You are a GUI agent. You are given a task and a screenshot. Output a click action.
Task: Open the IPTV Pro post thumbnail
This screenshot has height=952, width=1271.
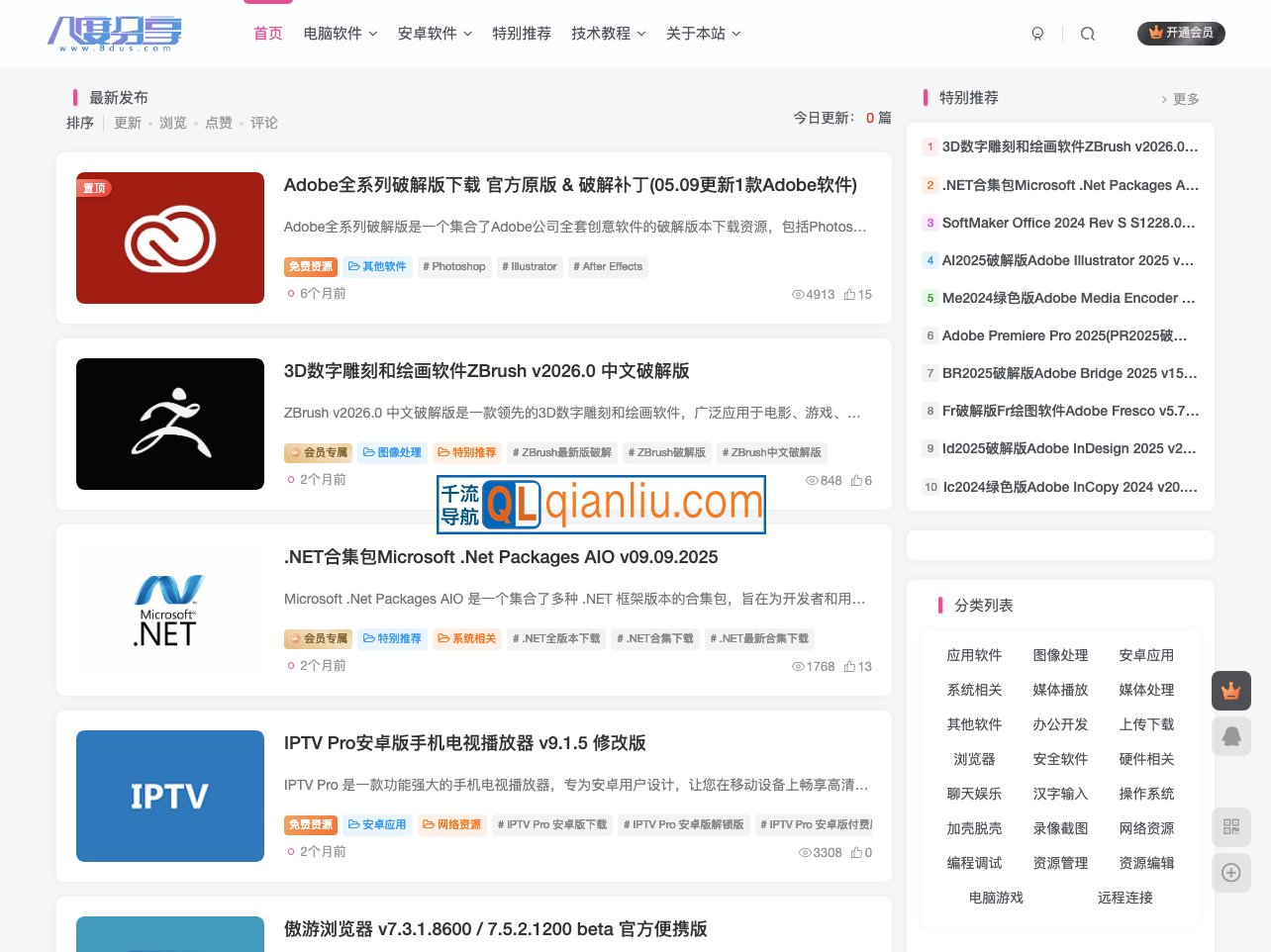click(x=170, y=796)
